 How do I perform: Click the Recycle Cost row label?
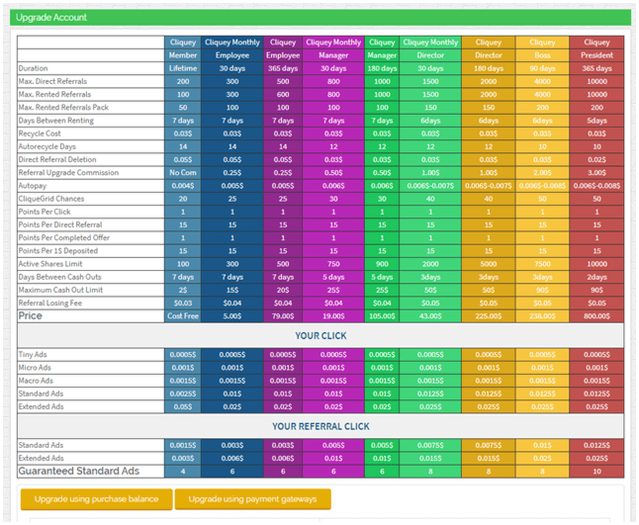[40, 133]
